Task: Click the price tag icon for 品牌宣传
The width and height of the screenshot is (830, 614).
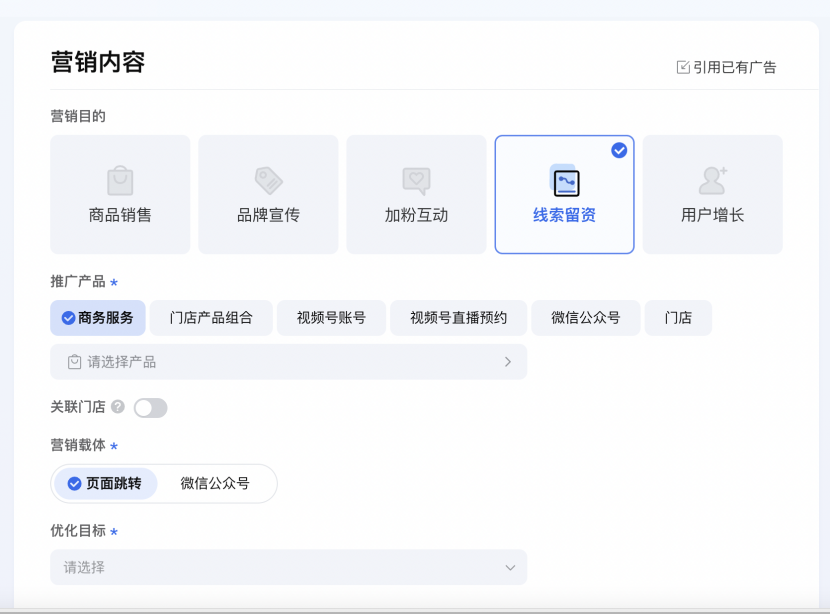Action: click(268, 181)
